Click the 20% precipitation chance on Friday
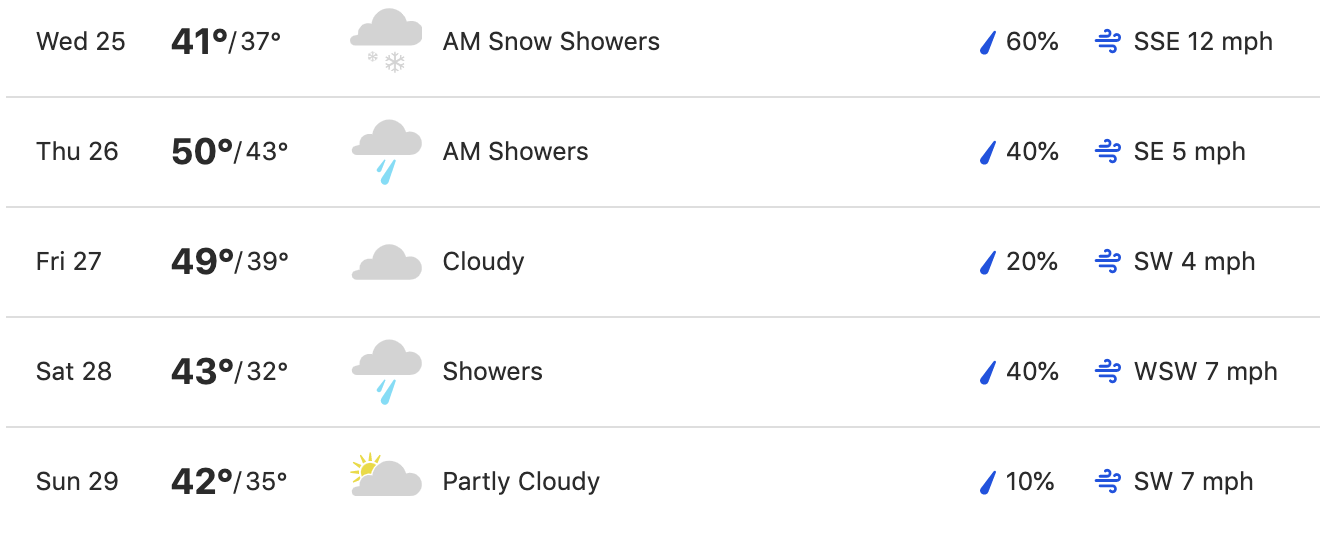The width and height of the screenshot is (1320, 534). pos(1032,262)
